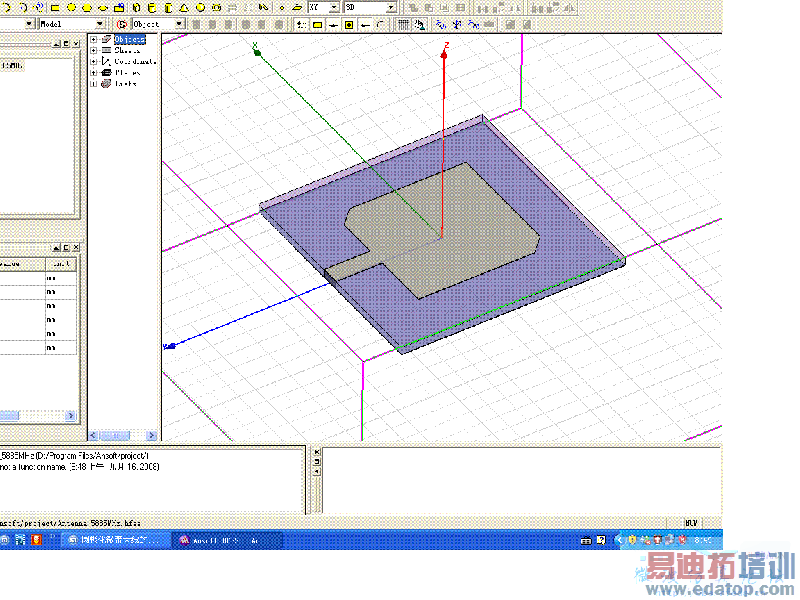Select the Draw box 3D tool
This screenshot has height=600, width=800.
[x=134, y=7]
